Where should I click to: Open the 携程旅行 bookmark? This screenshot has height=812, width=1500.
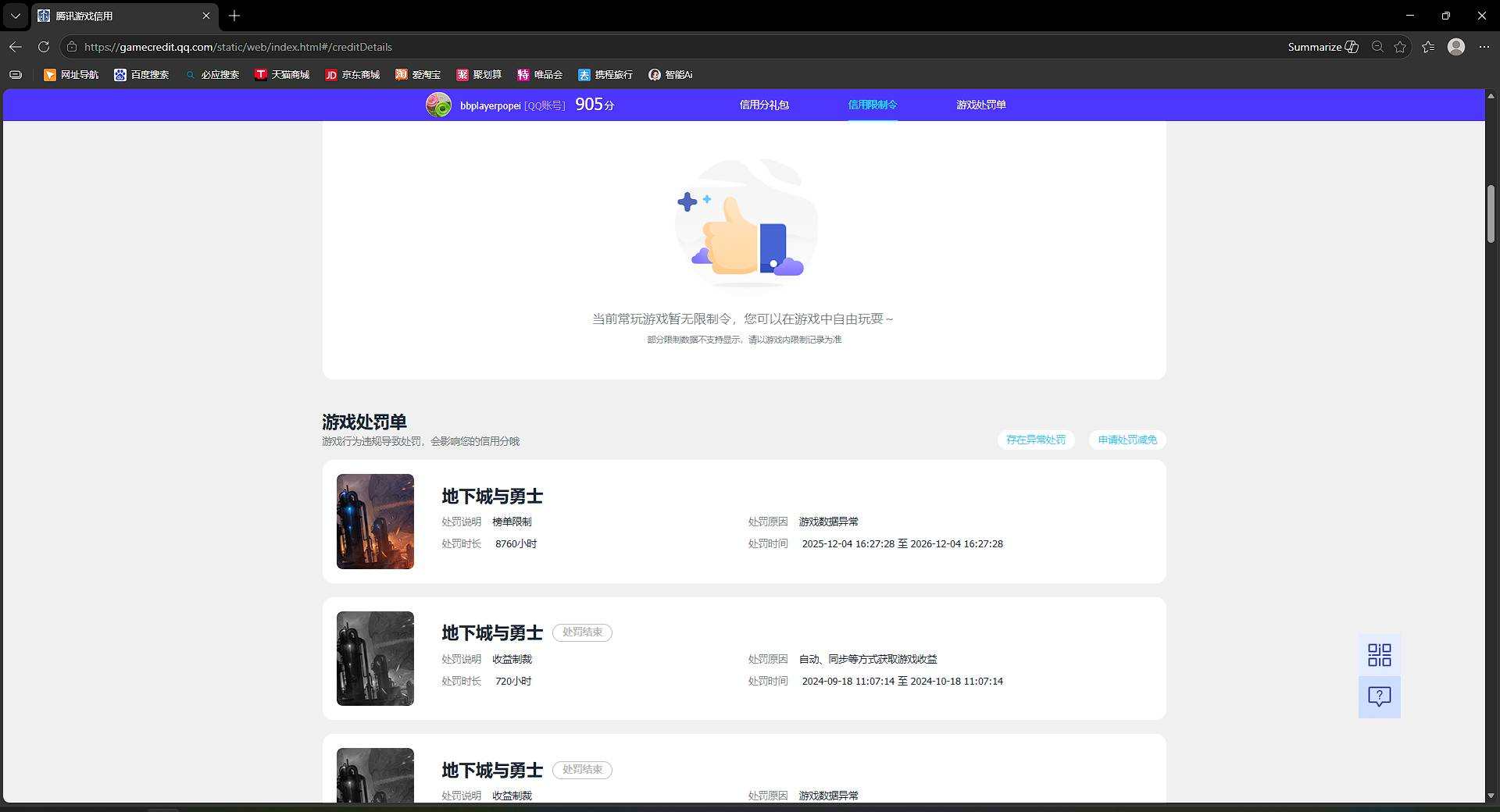605,75
